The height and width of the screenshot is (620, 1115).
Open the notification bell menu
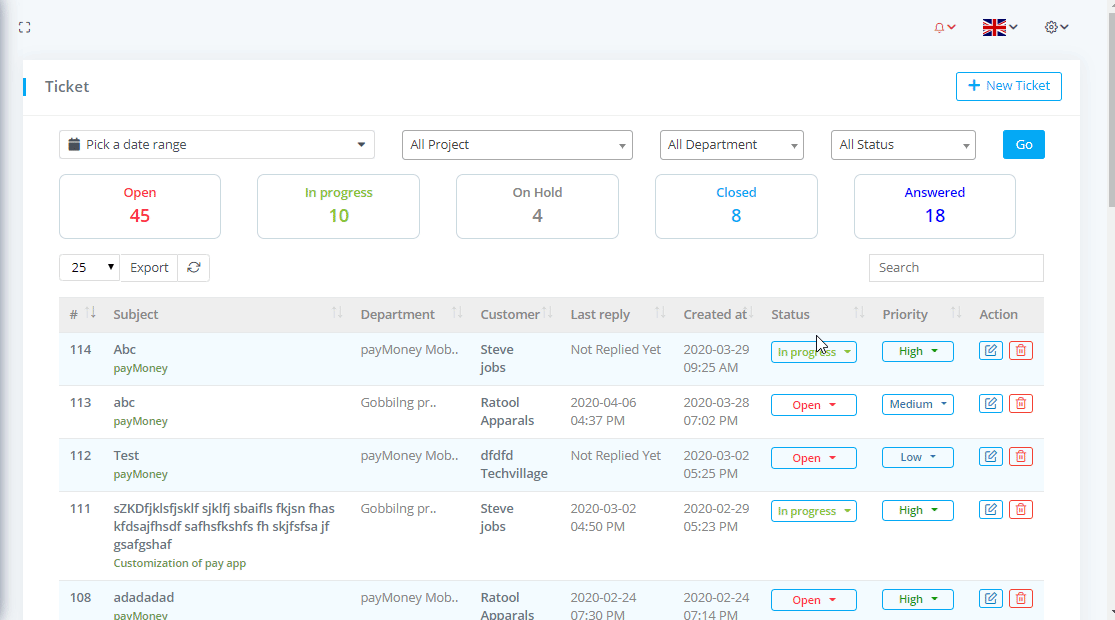(944, 27)
